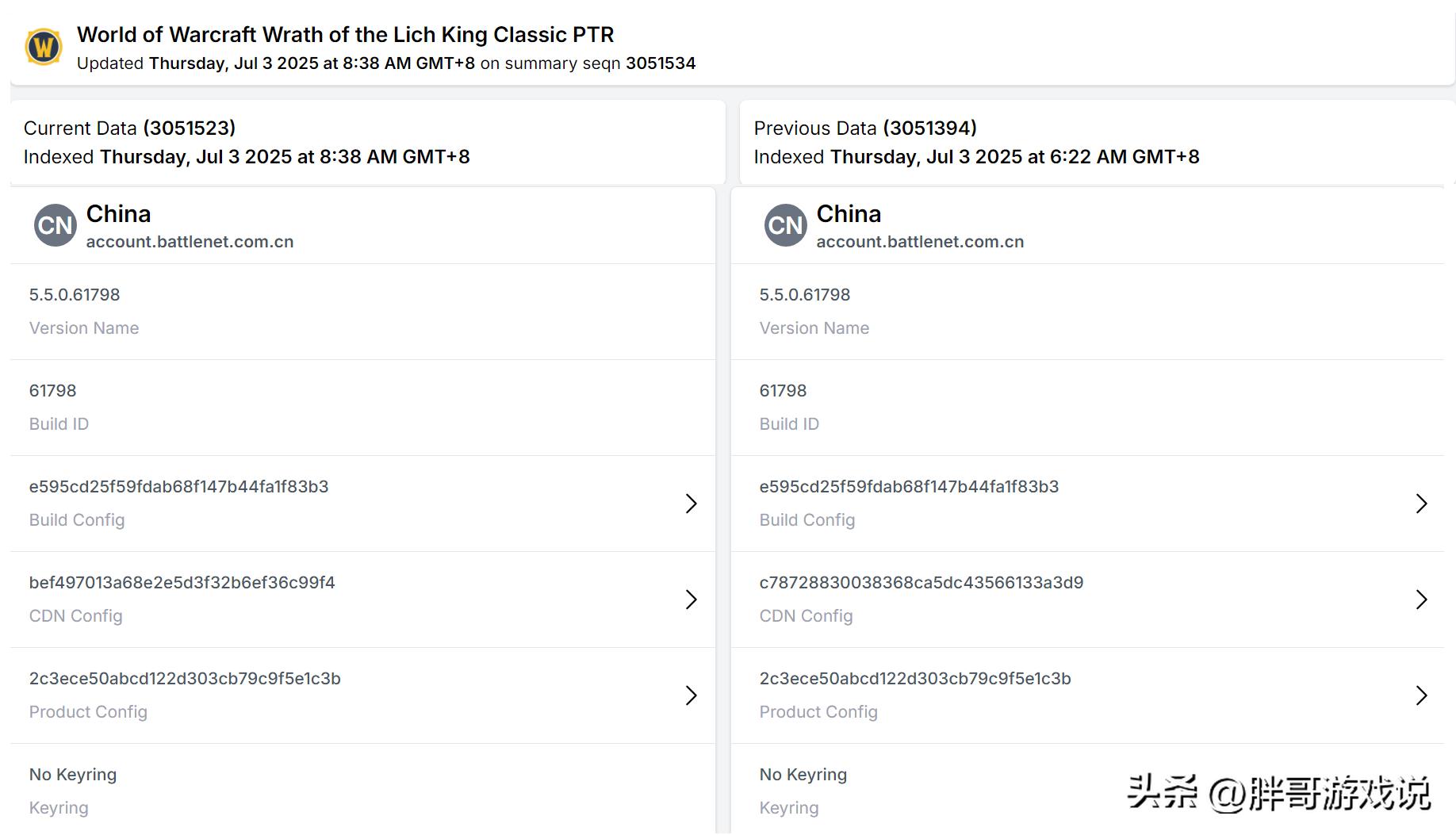Select current CDN hash bef497013a68e2e5d3f32b6ef36c99f4
The image size is (1456, 835).
point(182,583)
